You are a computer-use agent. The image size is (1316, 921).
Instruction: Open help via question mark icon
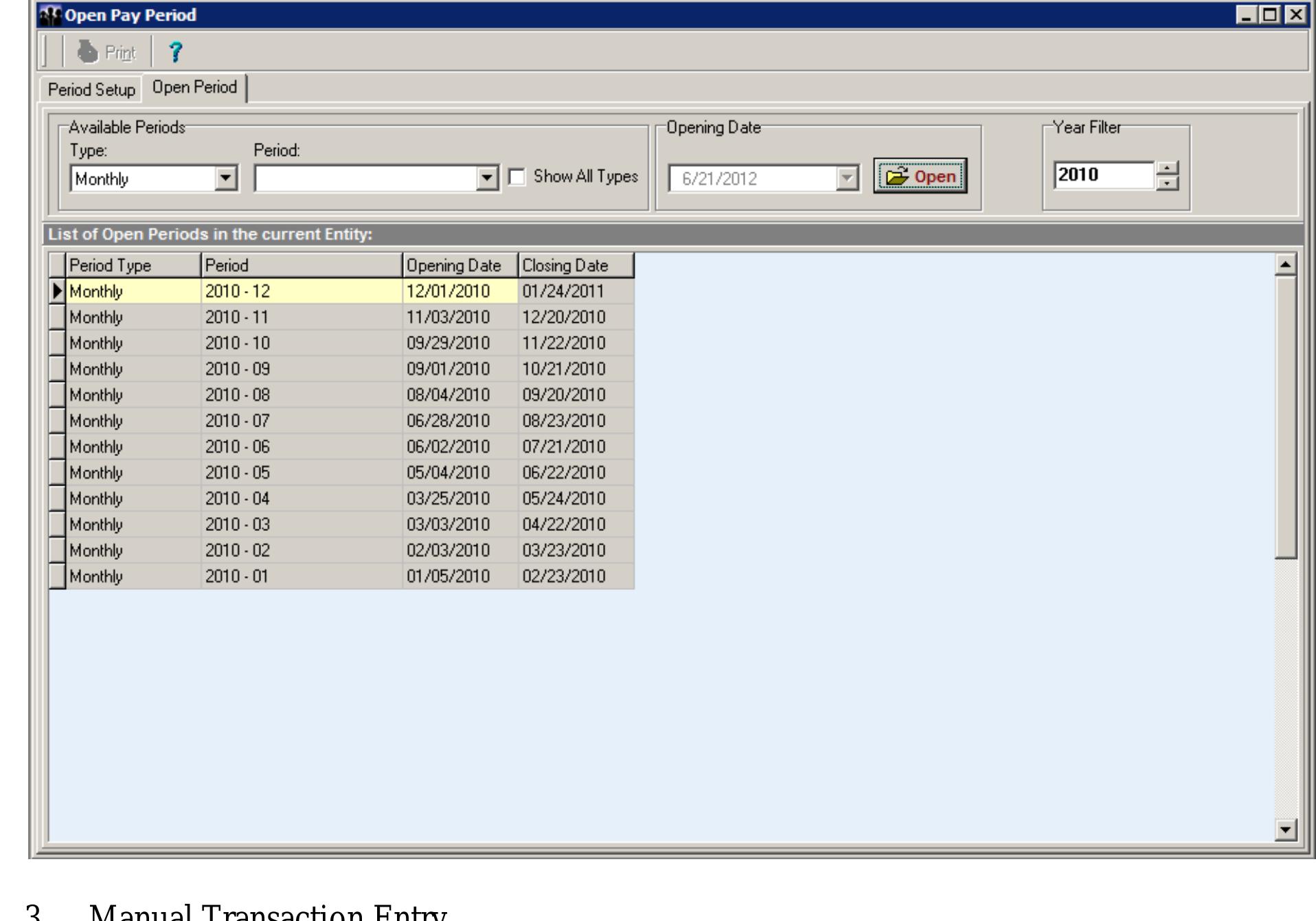point(176,52)
